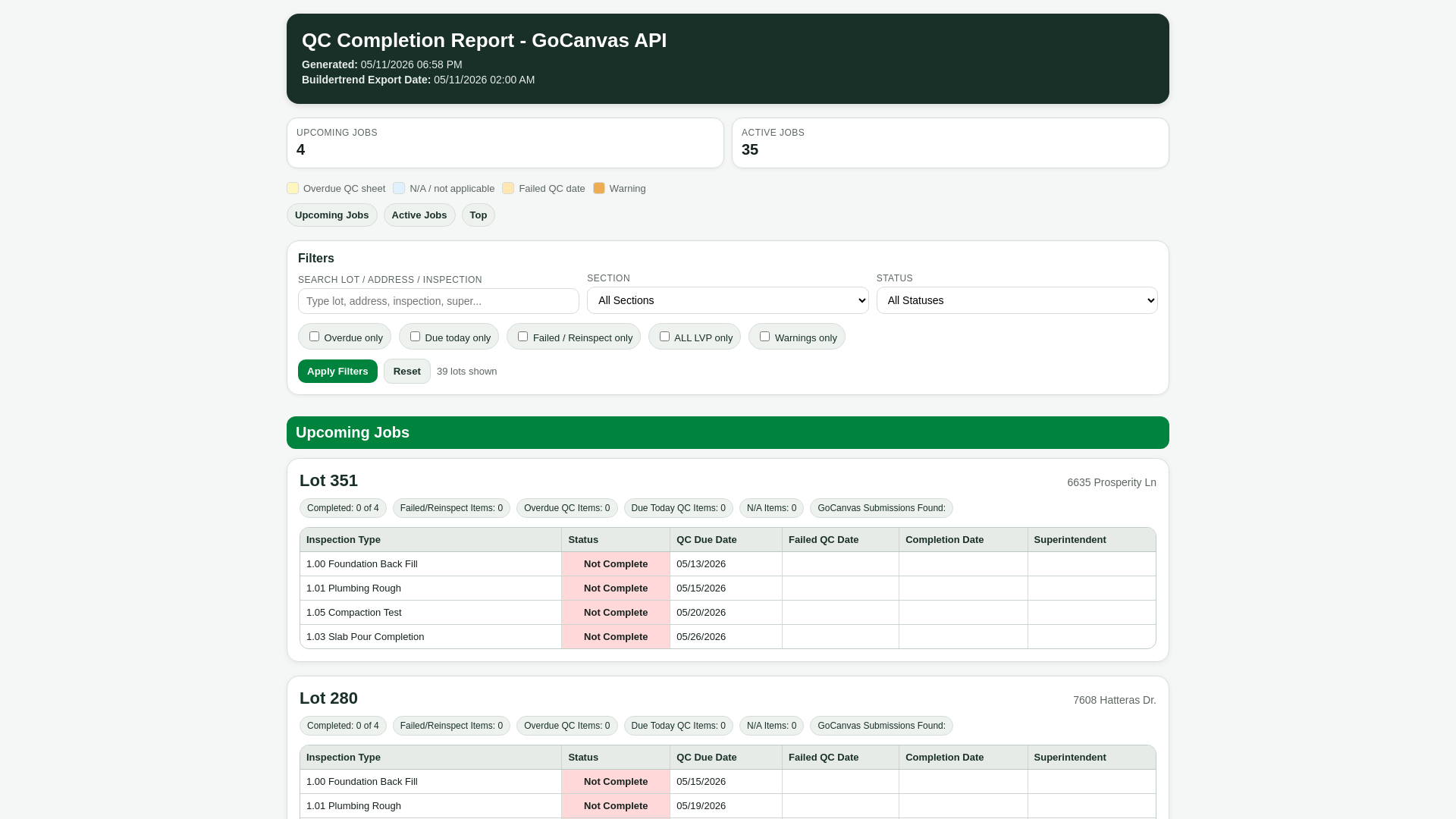Click due date 05/20/2026
Image resolution: width=1456 pixels, height=819 pixels.
point(701,613)
